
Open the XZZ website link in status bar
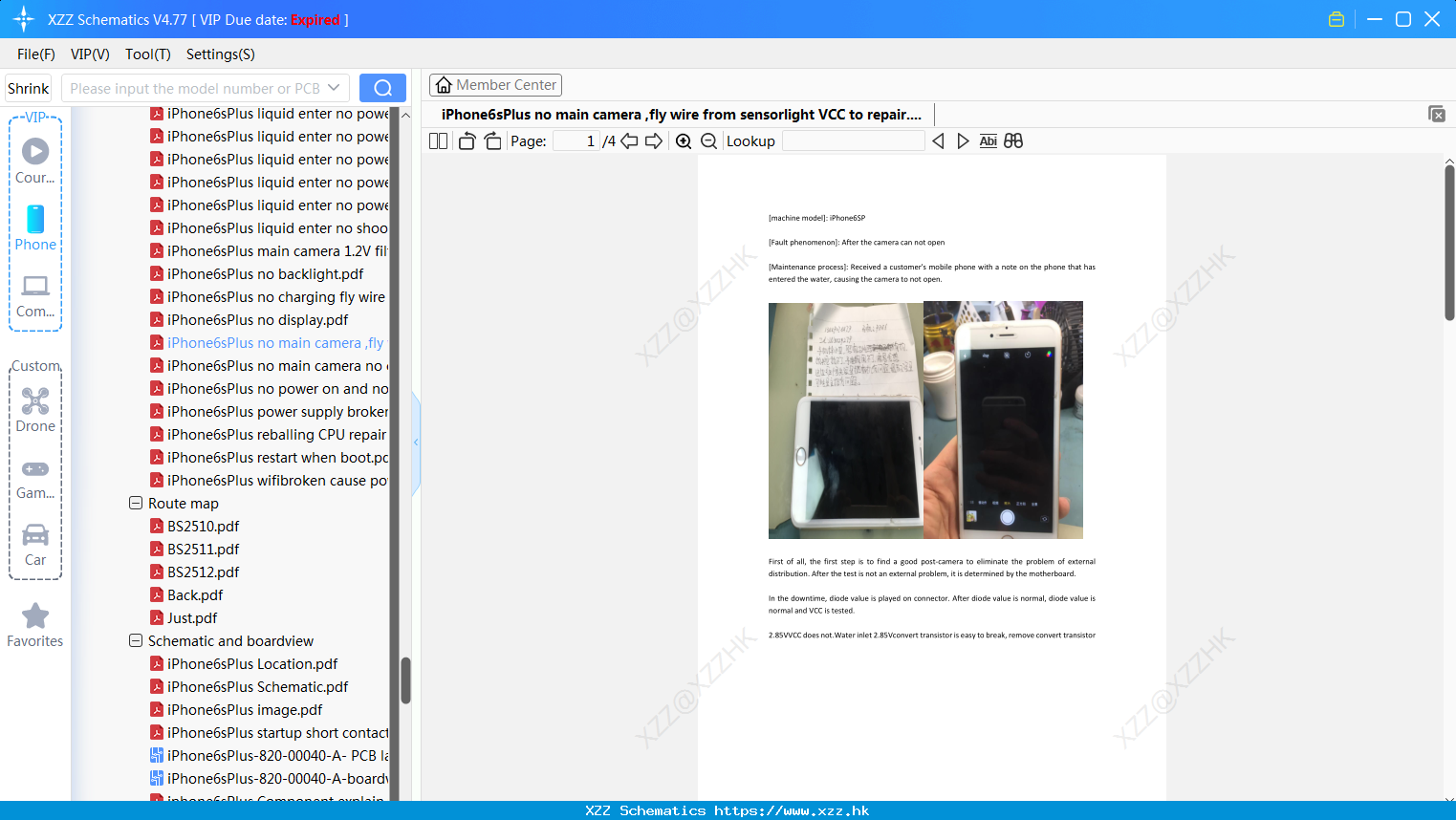[792, 810]
